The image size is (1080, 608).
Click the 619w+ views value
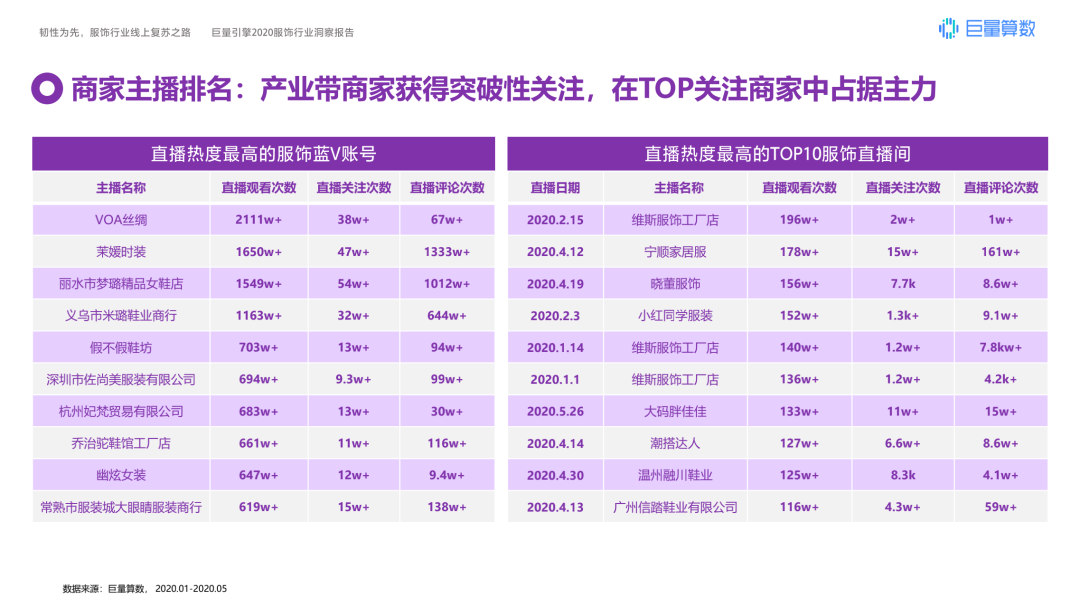point(258,507)
